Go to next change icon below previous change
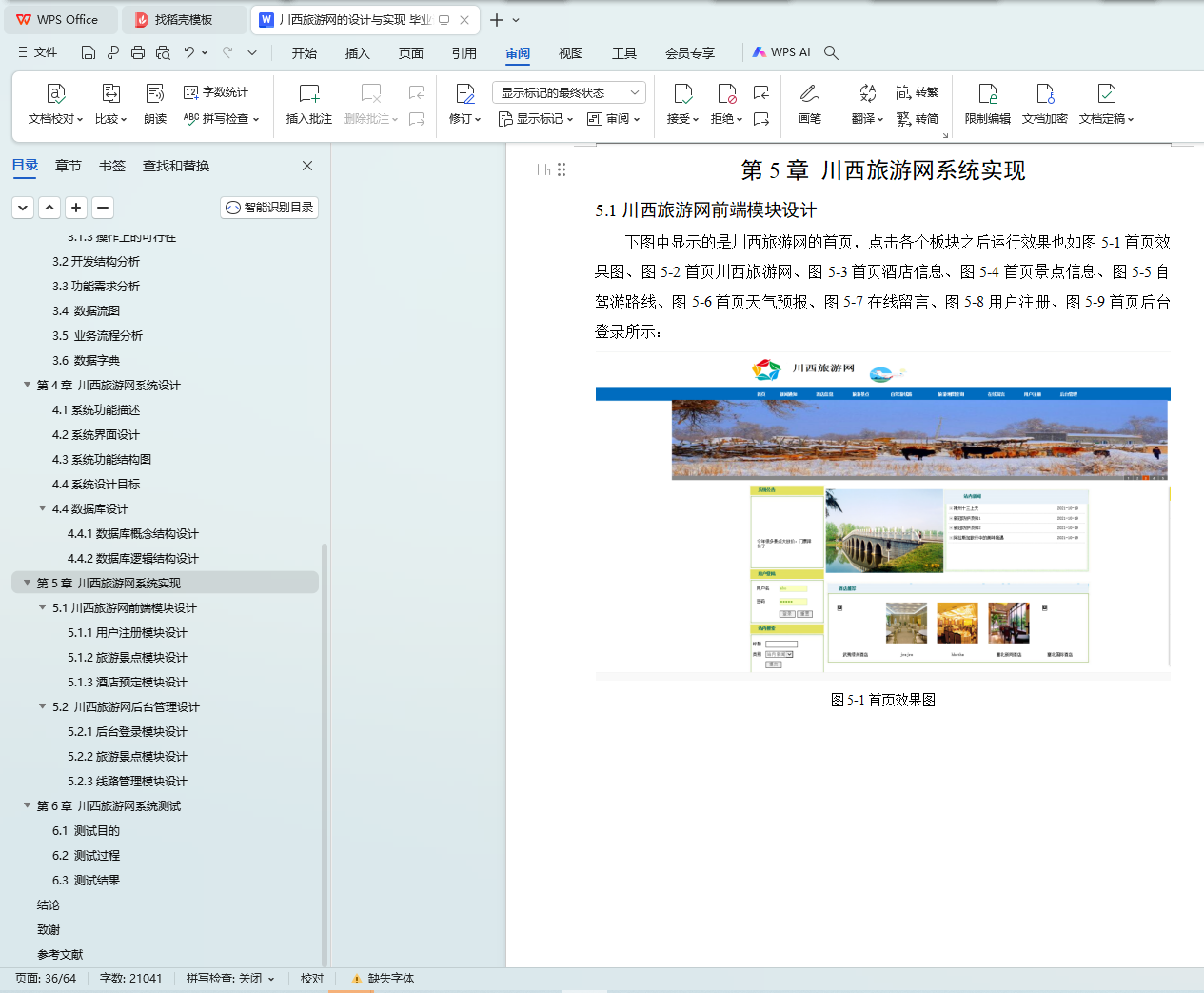Screen dimensions: 1204x993 pyautogui.click(x=761, y=119)
